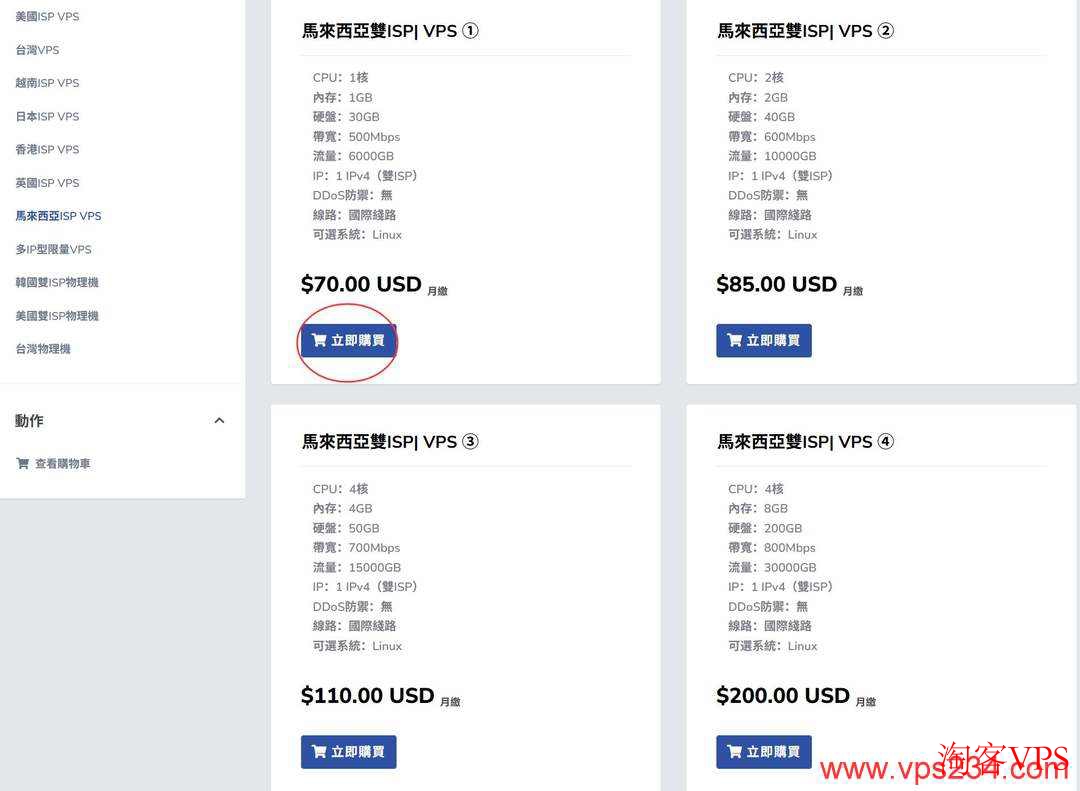Open the 台灣VPS category
Image resolution: width=1080 pixels, height=791 pixels.
[37, 49]
